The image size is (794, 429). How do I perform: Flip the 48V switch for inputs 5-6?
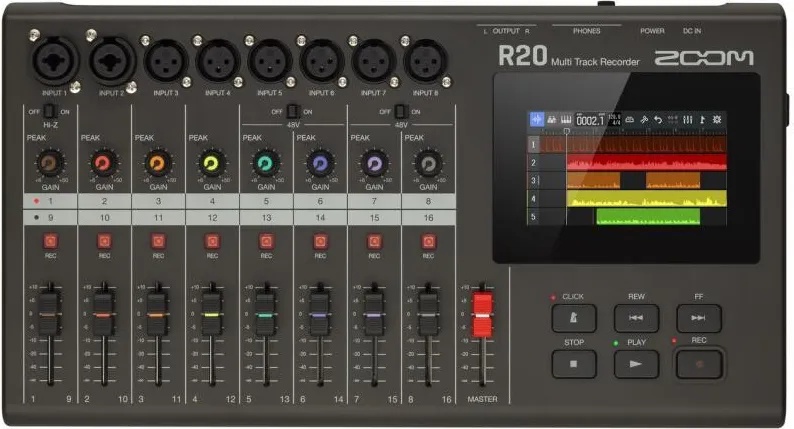[x=293, y=111]
